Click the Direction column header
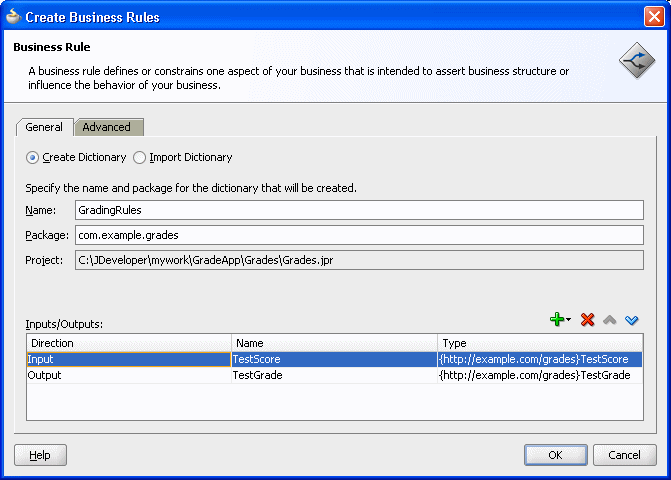The height and width of the screenshot is (480, 671). 129,343
